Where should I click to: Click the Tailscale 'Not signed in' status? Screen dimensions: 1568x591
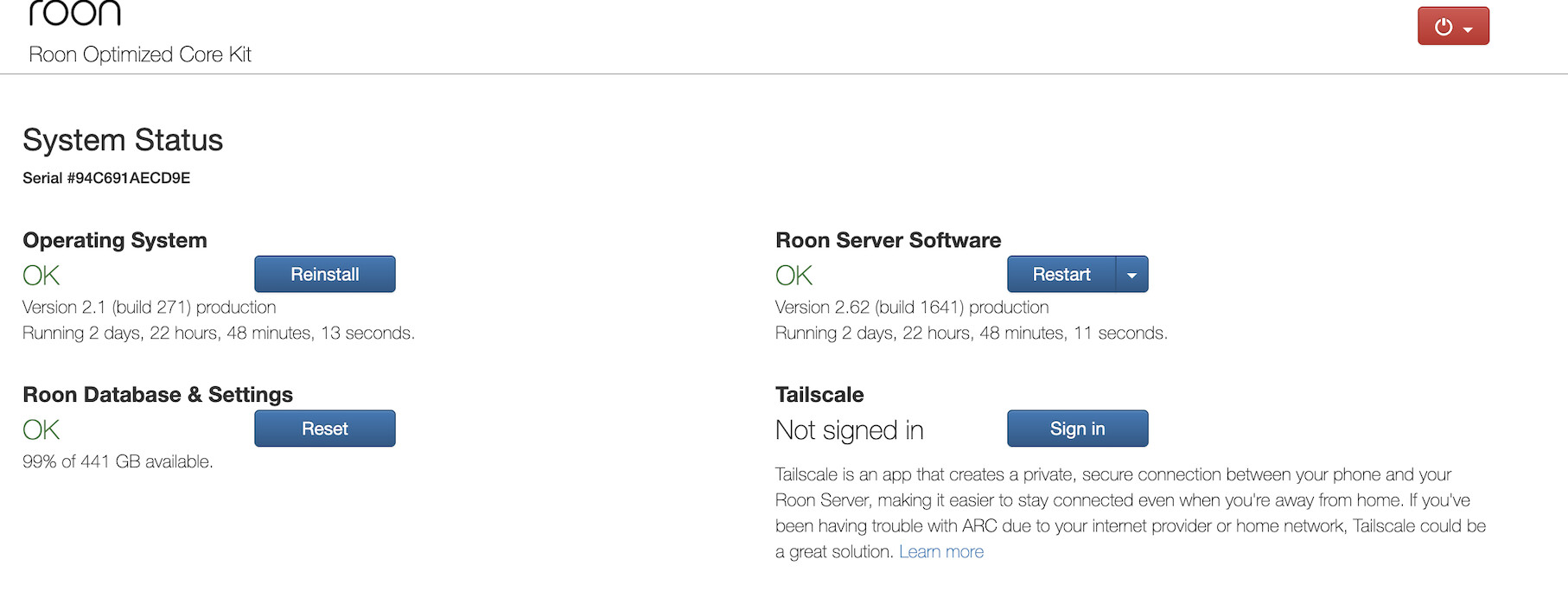click(x=849, y=430)
